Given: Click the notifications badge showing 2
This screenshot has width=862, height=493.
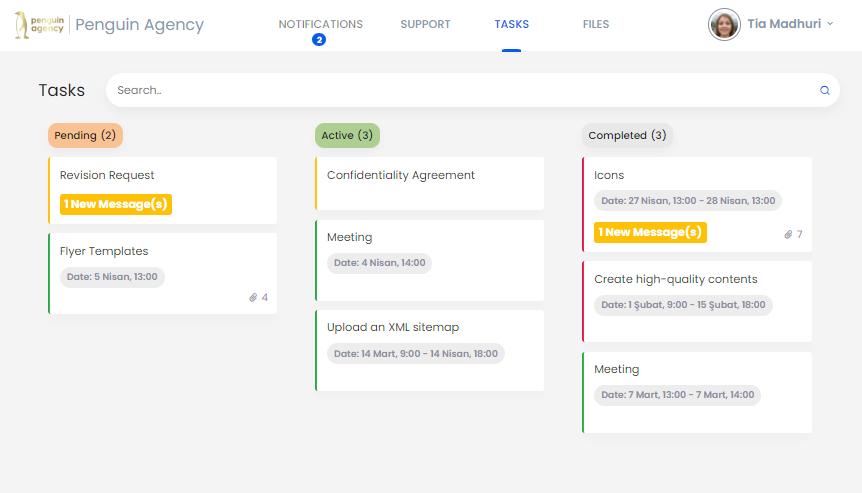Looking at the screenshot, I should click(x=319, y=40).
